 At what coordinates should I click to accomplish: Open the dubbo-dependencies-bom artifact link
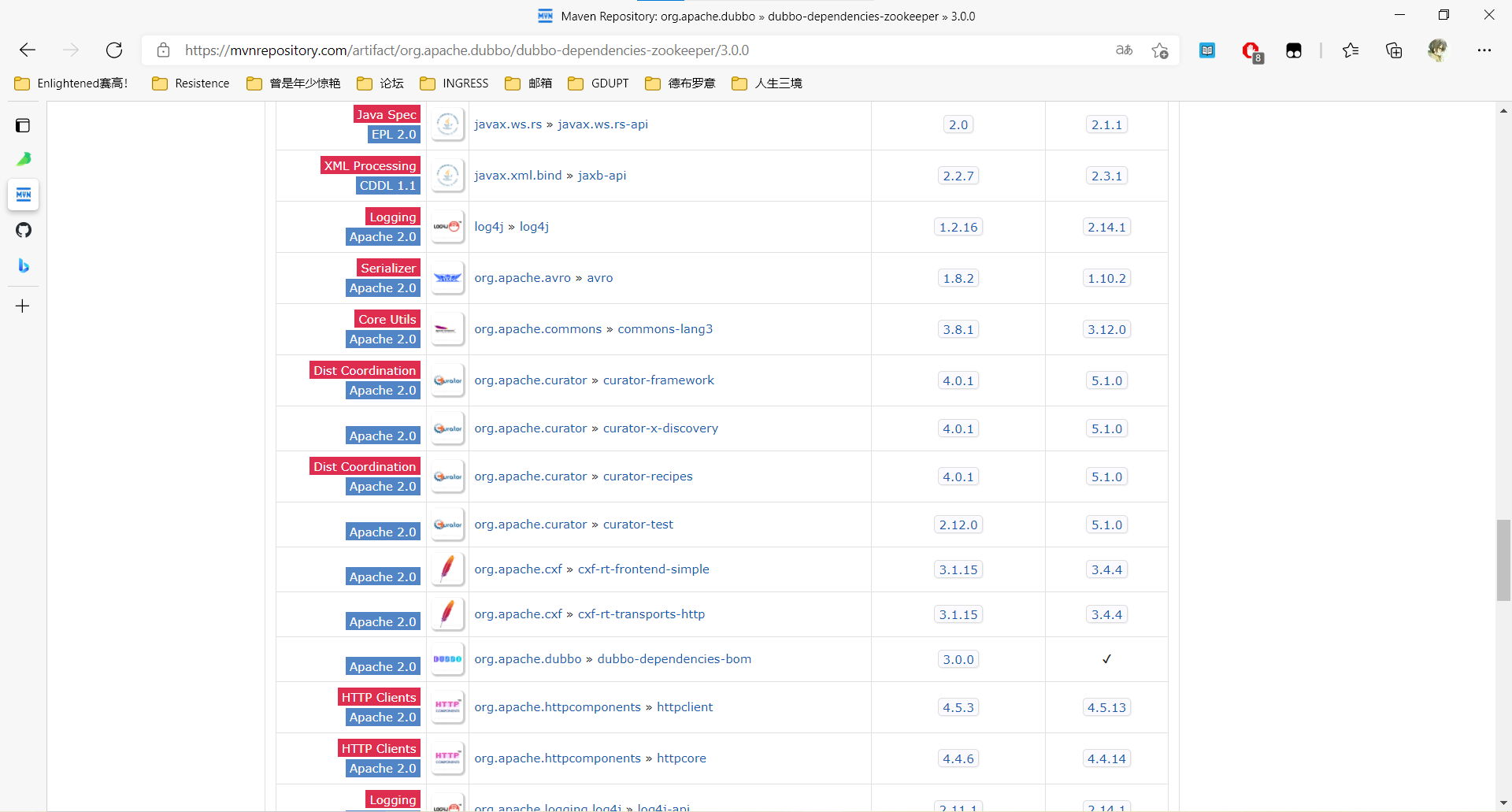[674, 659]
